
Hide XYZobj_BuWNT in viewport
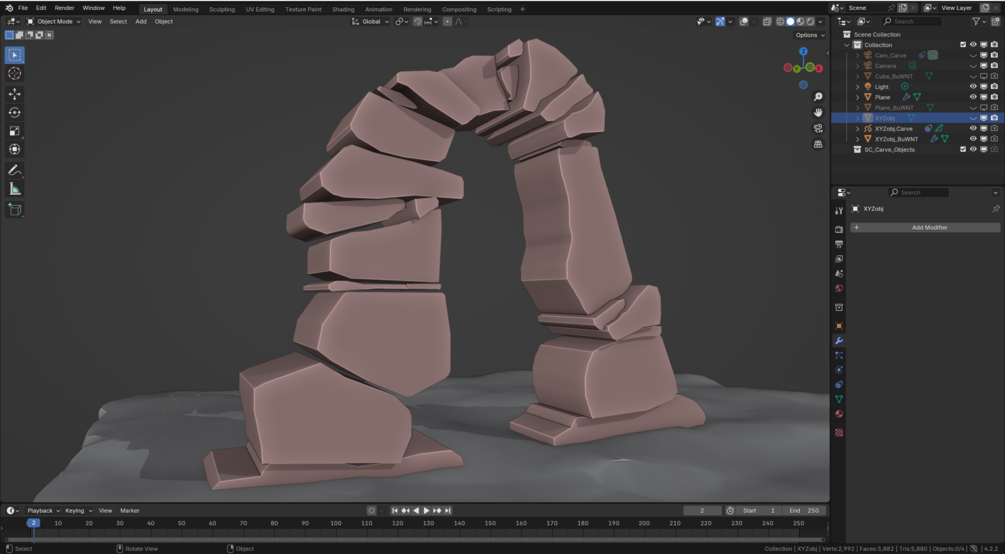pos(973,138)
